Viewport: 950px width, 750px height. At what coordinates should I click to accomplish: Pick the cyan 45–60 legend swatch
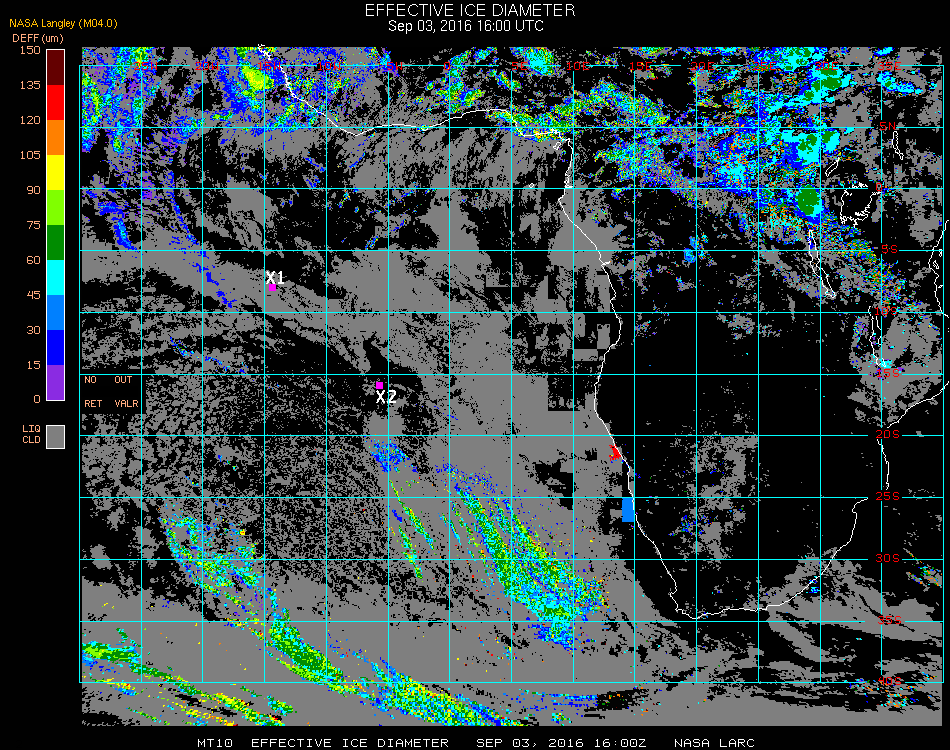click(56, 277)
